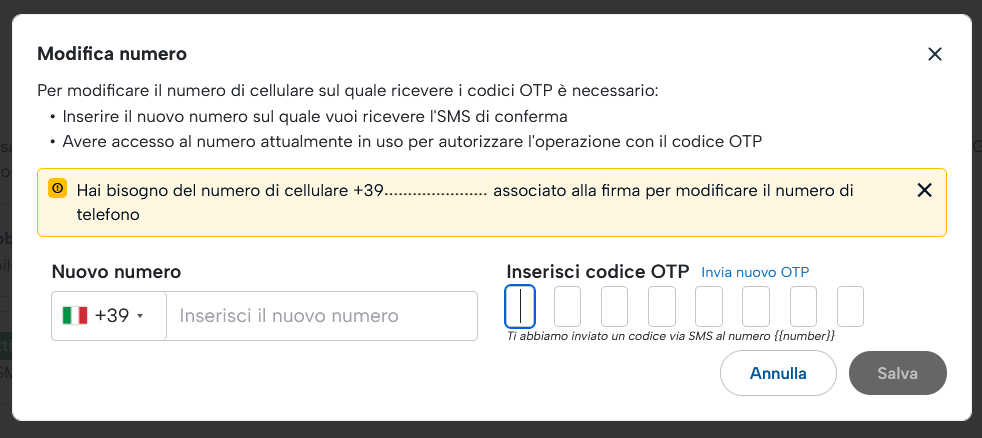This screenshot has height=438, width=982.
Task: Click the Inserisci codice OTP heading
Action: click(598, 271)
